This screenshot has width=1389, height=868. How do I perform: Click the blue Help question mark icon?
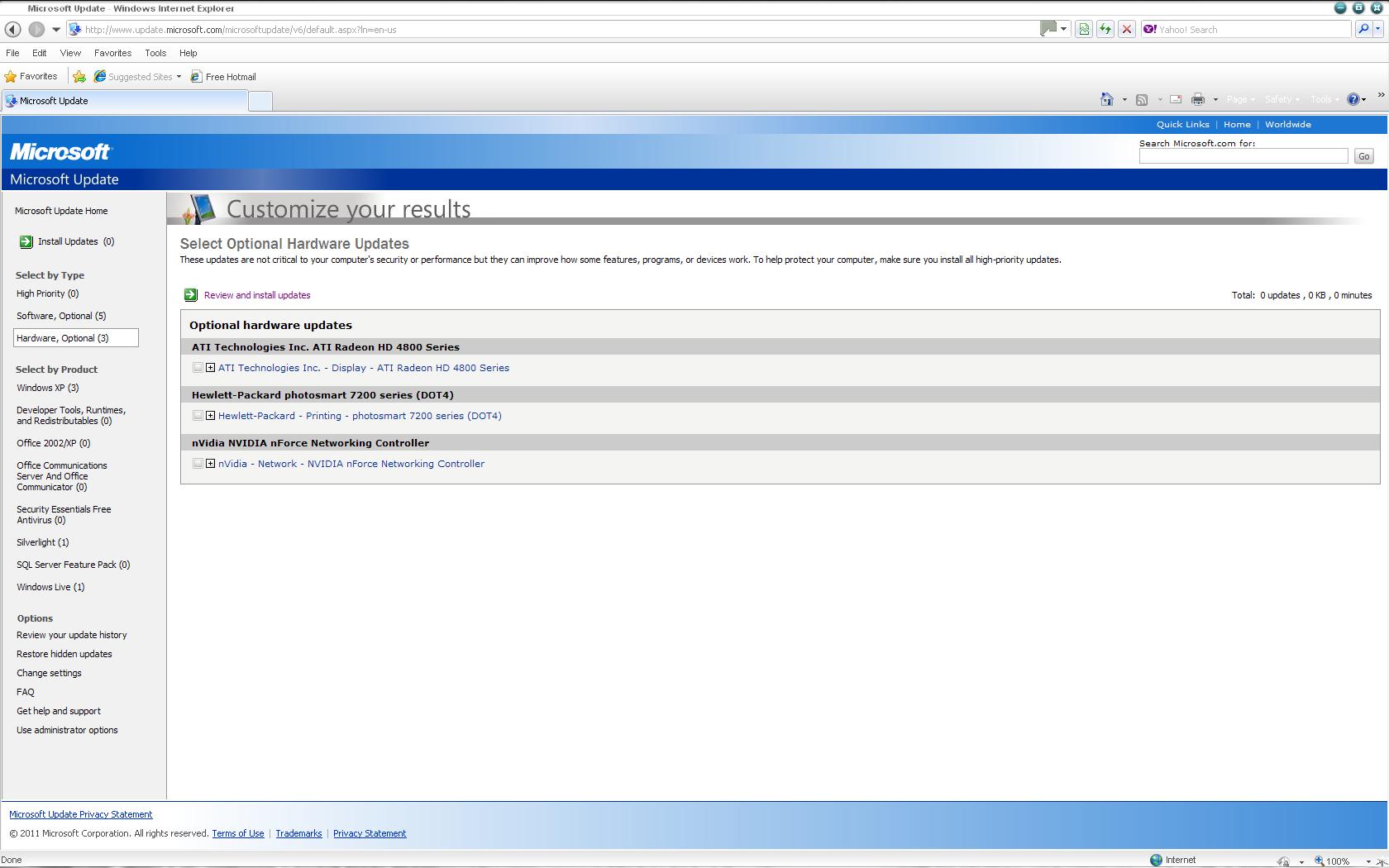coord(1354,100)
